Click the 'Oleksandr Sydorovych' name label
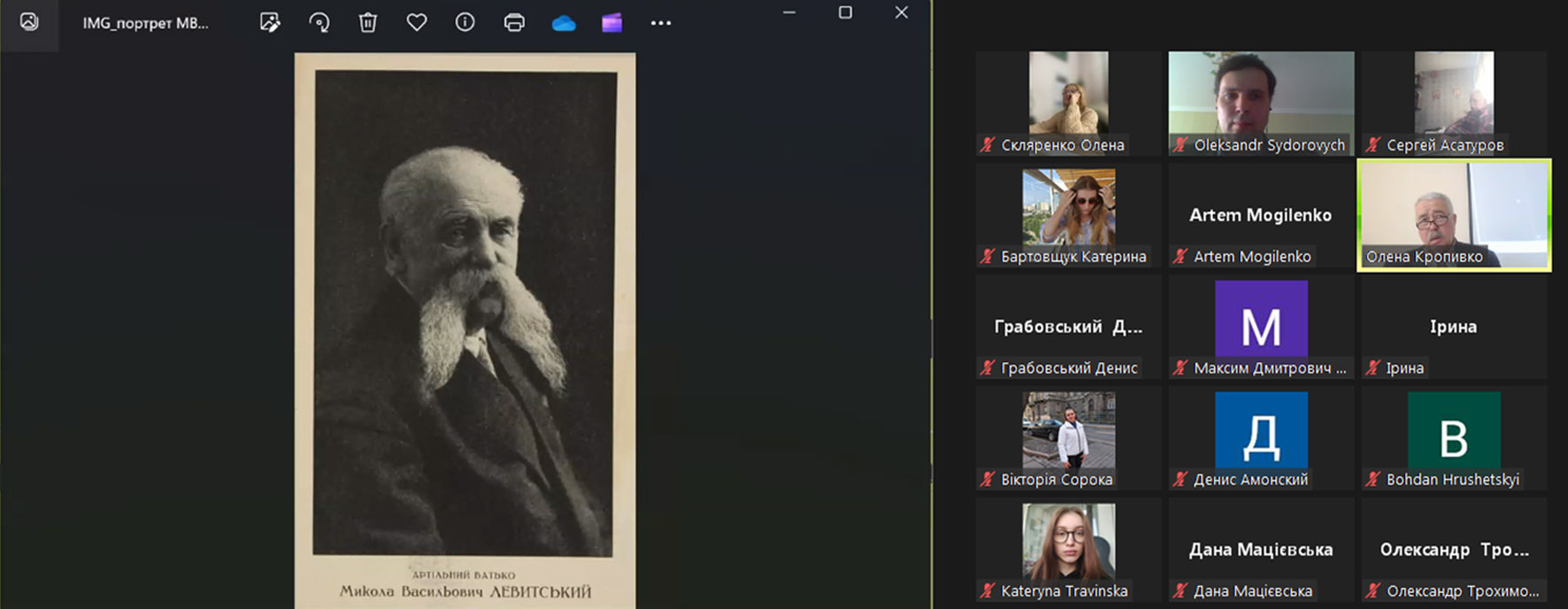Screen dimensions: 1568x609 1269,145
